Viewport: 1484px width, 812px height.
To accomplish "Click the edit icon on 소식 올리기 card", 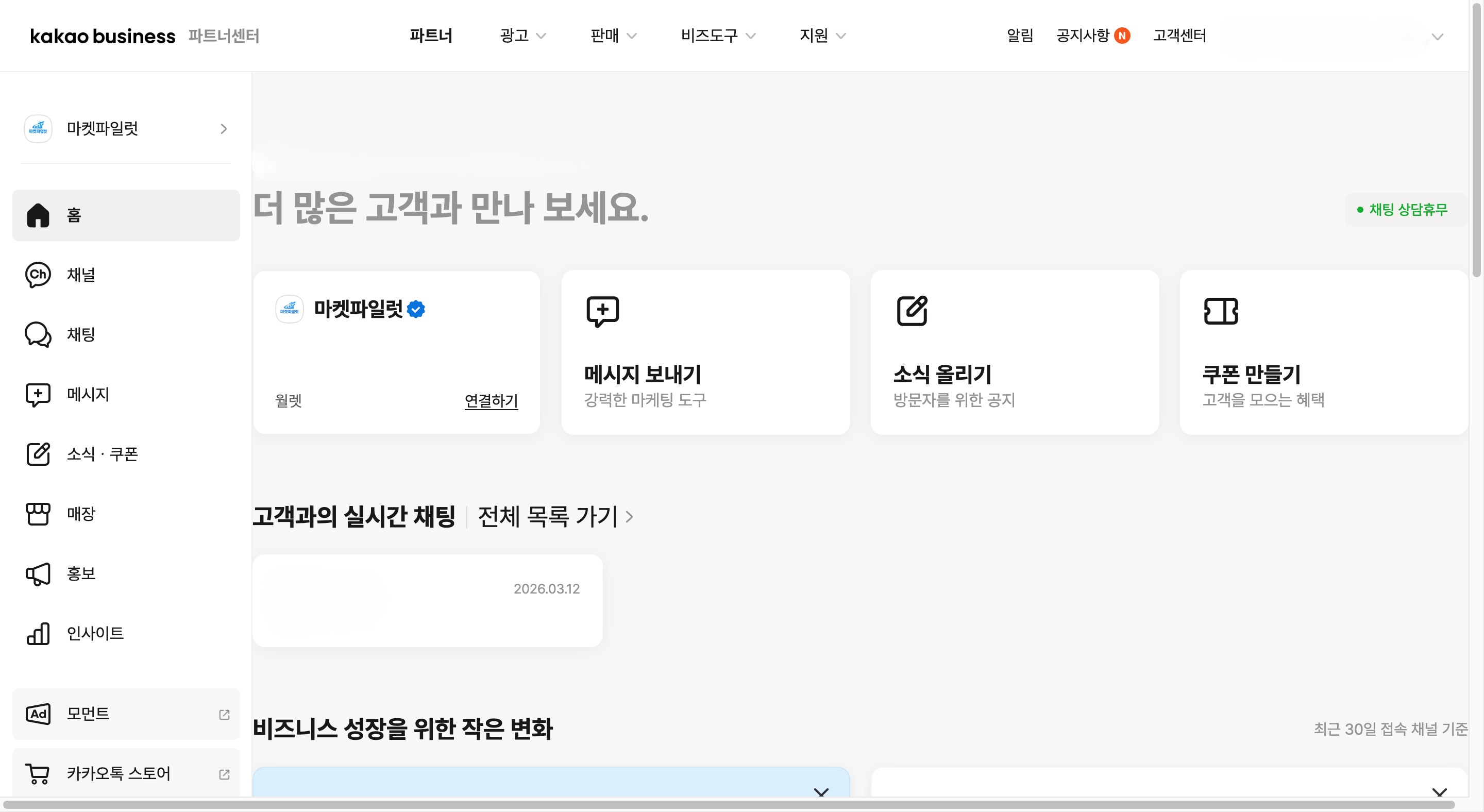I will [x=912, y=311].
